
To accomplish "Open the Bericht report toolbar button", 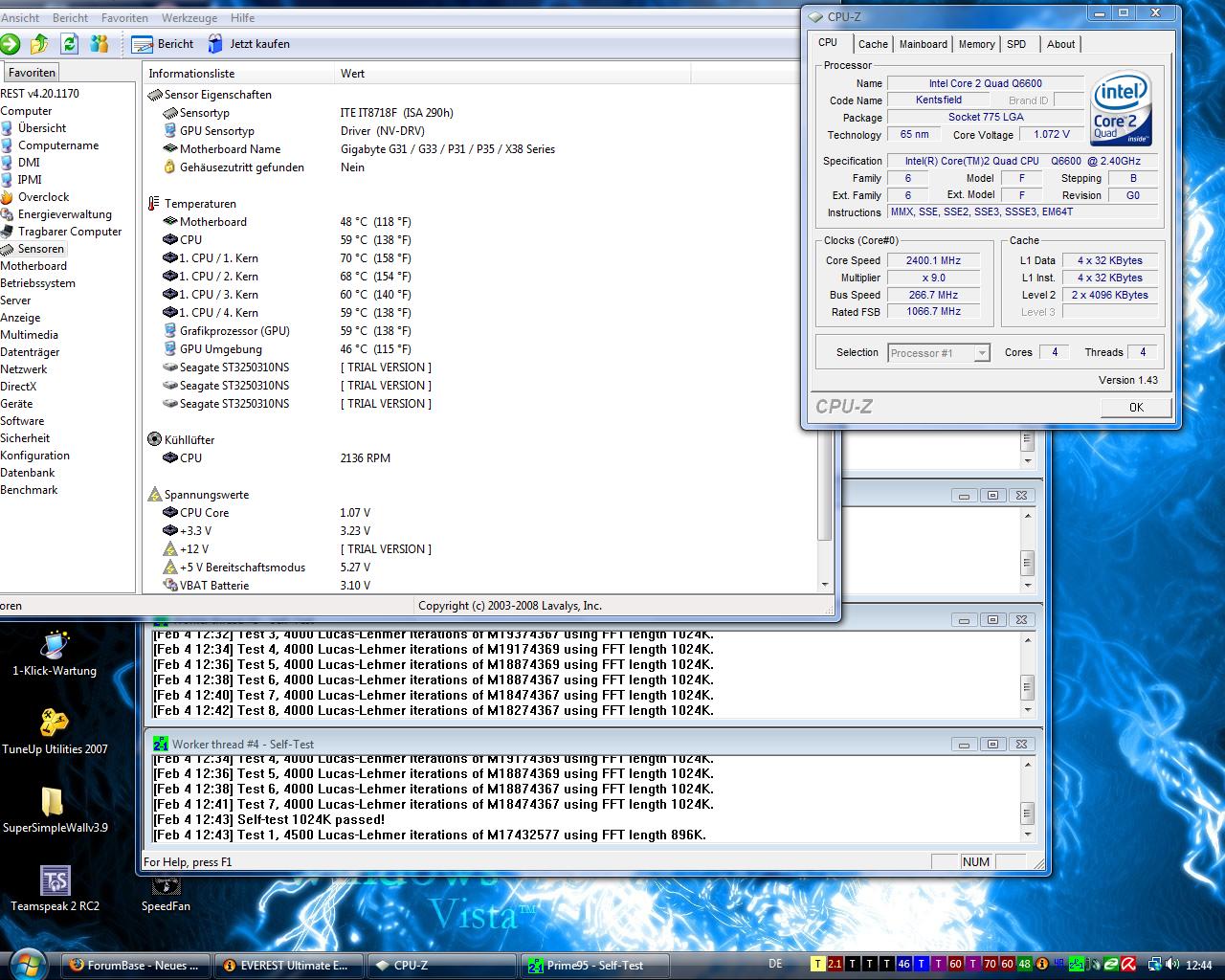I will click(163, 44).
